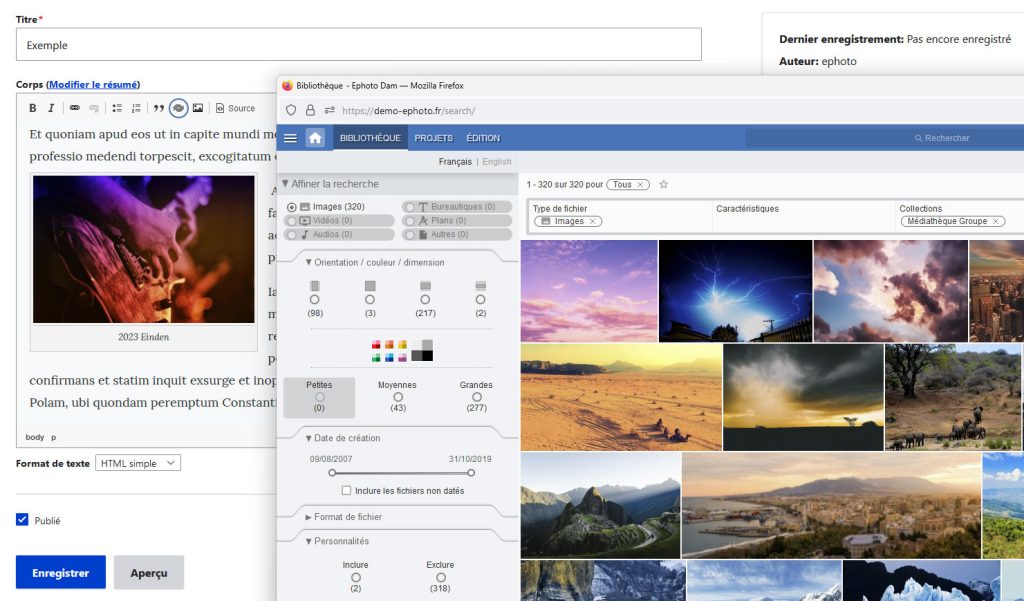Click the unlink icon in editor toolbar

[94, 108]
